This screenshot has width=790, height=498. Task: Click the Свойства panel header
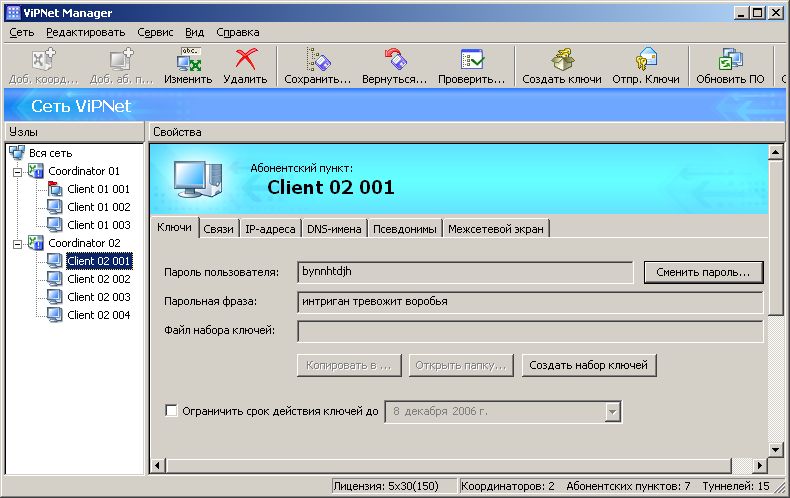click(x=466, y=132)
